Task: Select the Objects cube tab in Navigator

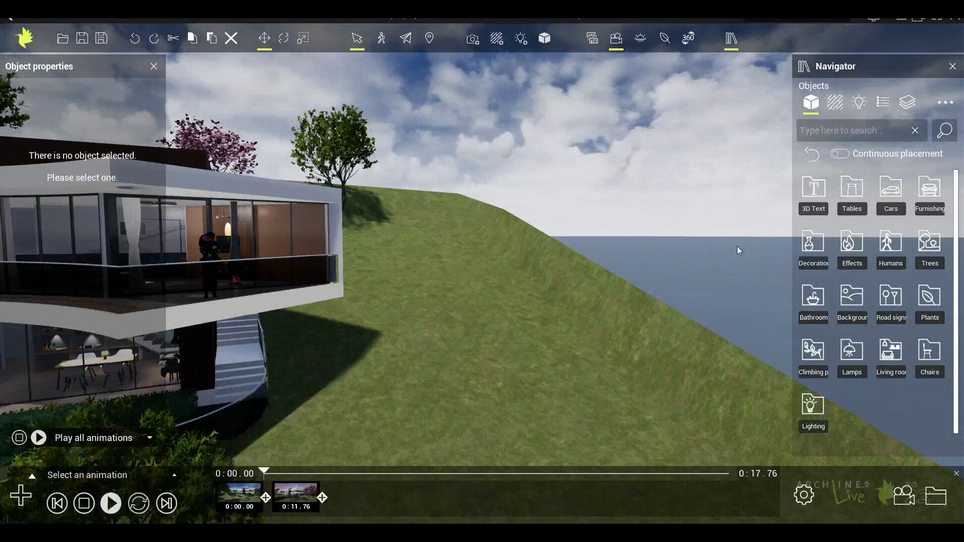Action: [811, 102]
